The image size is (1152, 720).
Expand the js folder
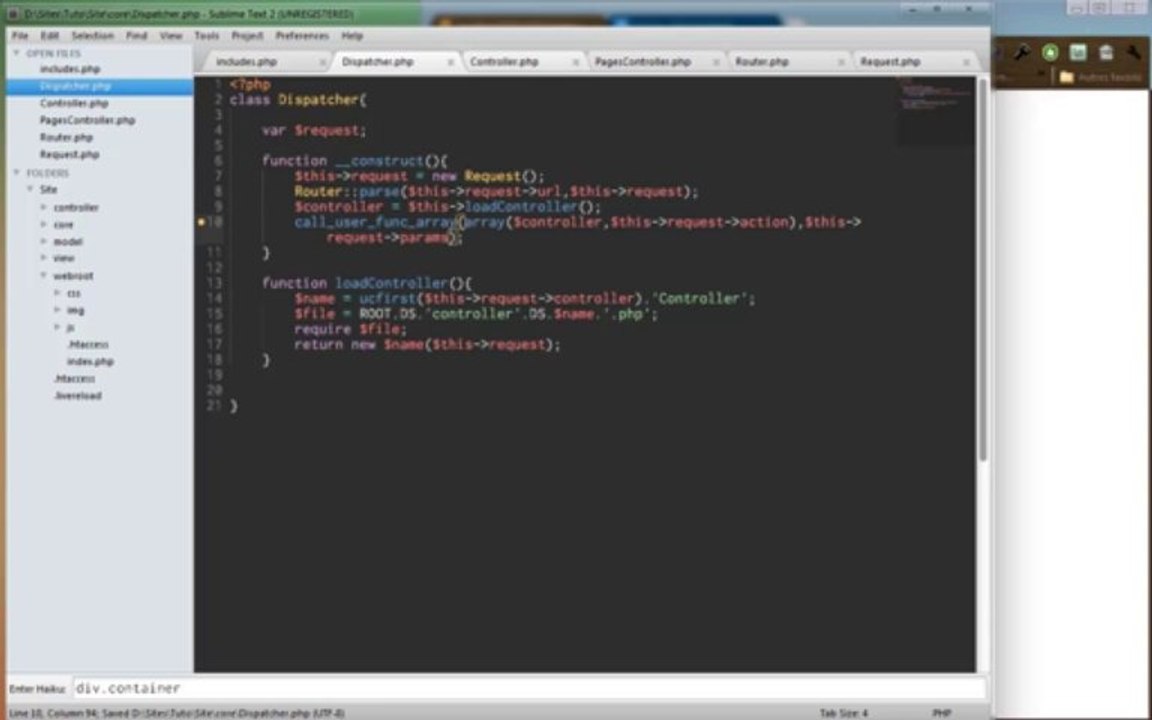(x=57, y=327)
